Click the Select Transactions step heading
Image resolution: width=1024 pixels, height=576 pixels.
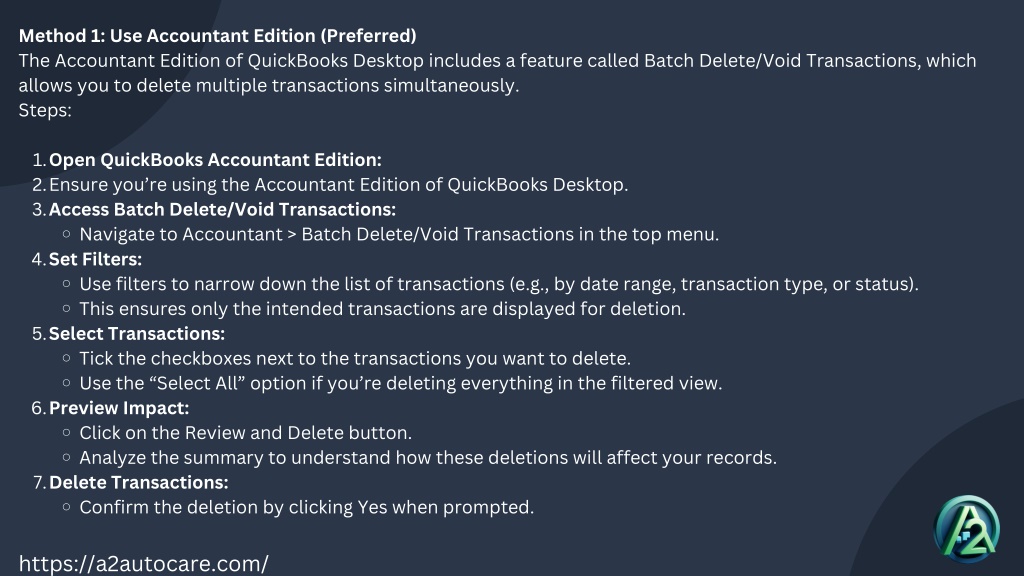click(x=136, y=334)
